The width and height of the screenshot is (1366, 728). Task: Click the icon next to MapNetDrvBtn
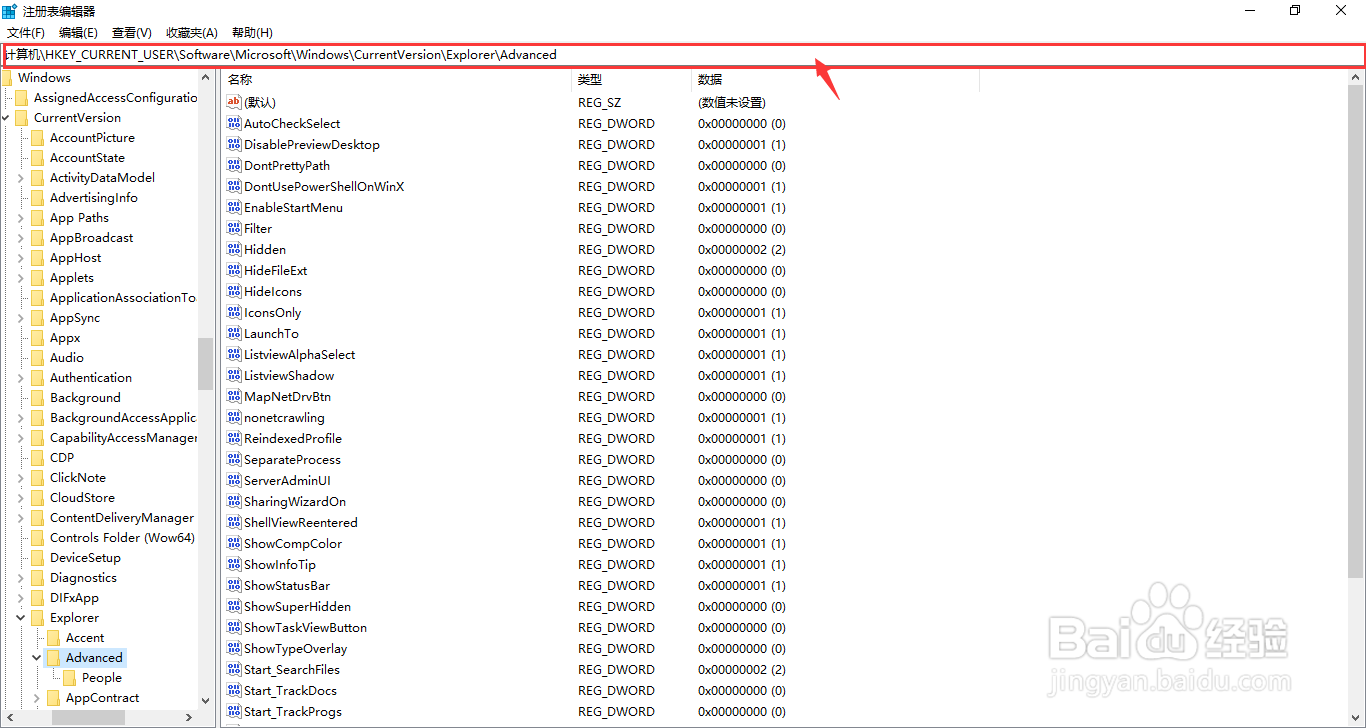[x=234, y=396]
